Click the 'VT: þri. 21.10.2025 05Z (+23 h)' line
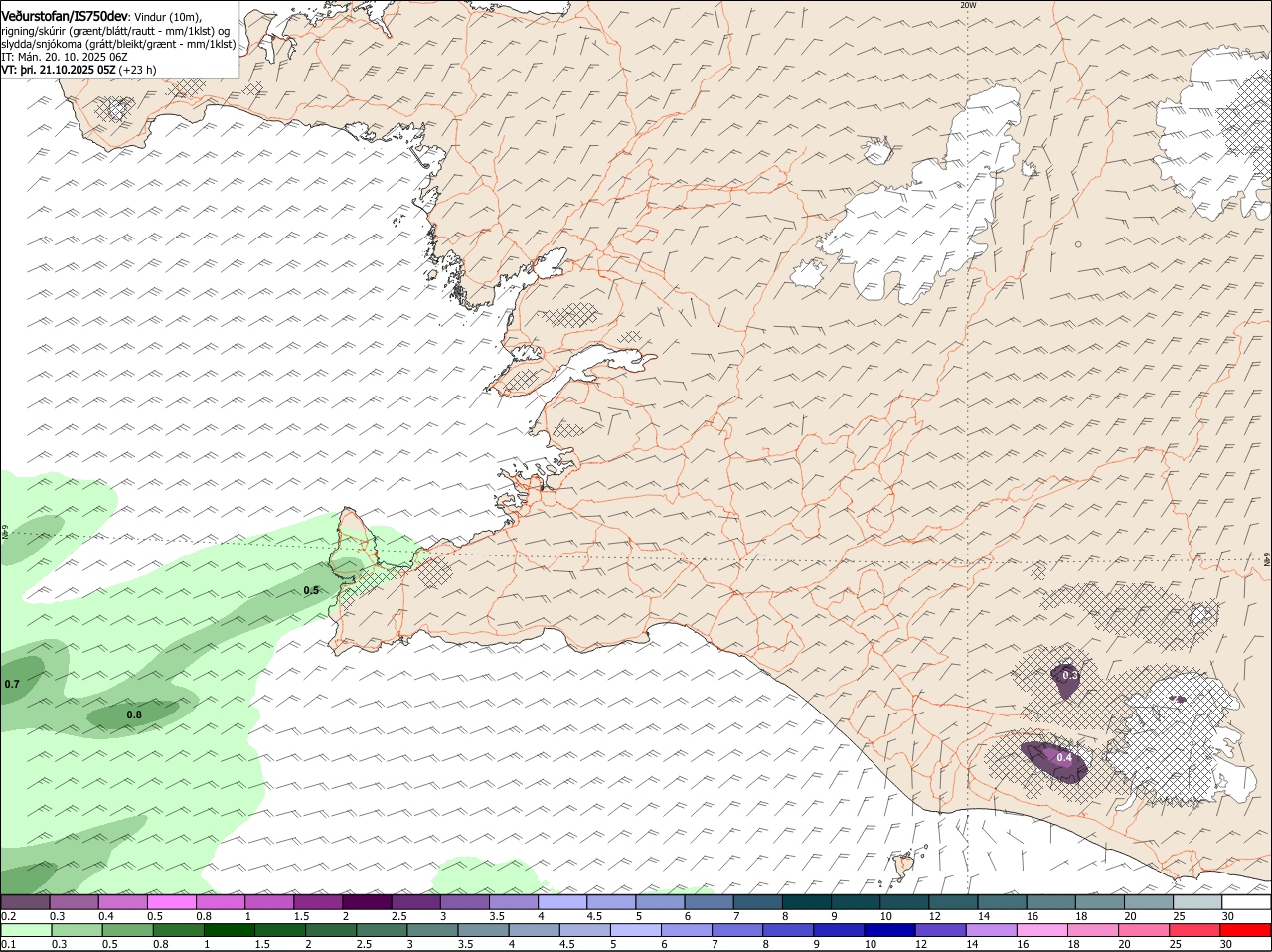Viewport: 1272px width, 952px height. click(79, 70)
